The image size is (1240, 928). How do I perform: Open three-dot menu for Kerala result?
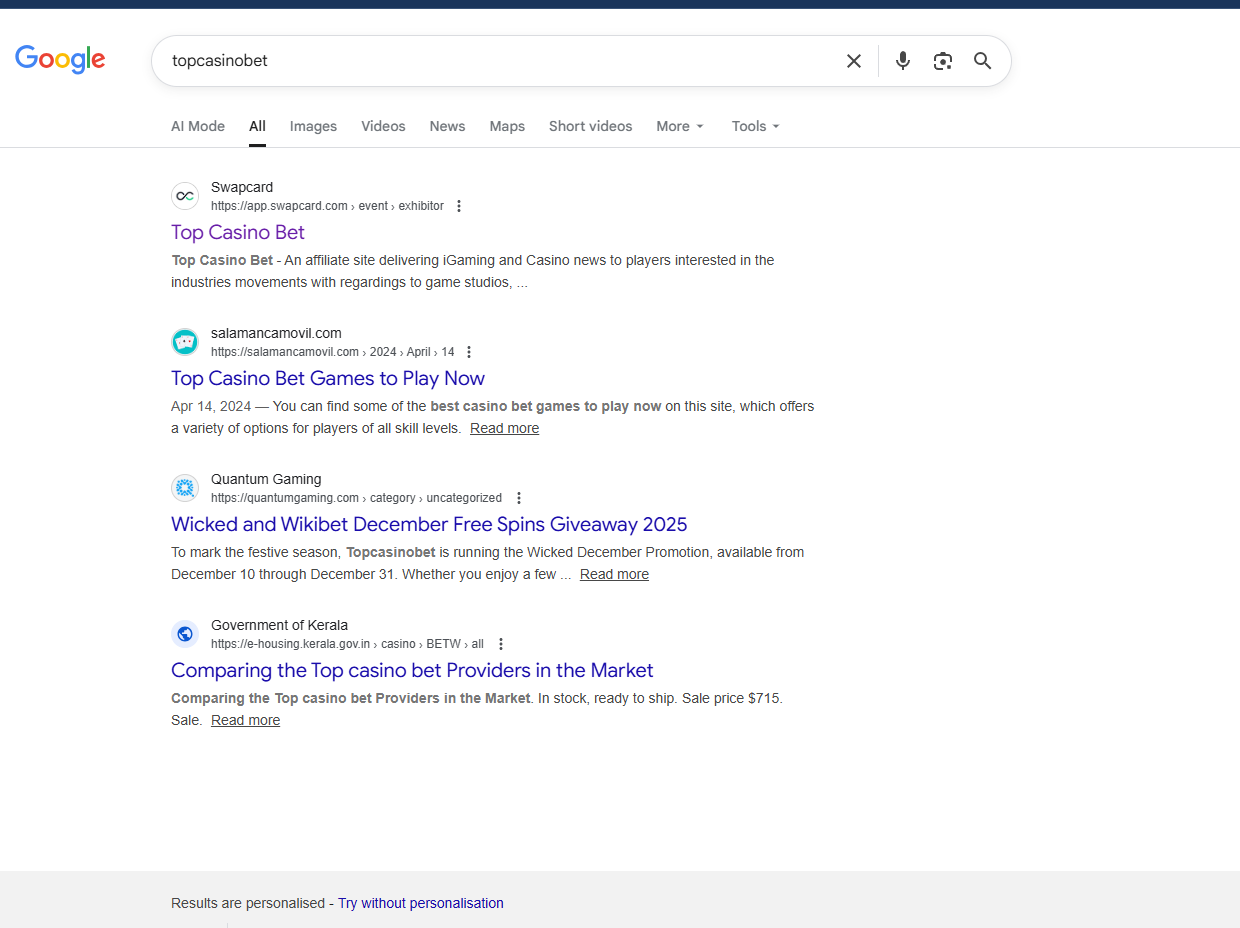pyautogui.click(x=501, y=644)
